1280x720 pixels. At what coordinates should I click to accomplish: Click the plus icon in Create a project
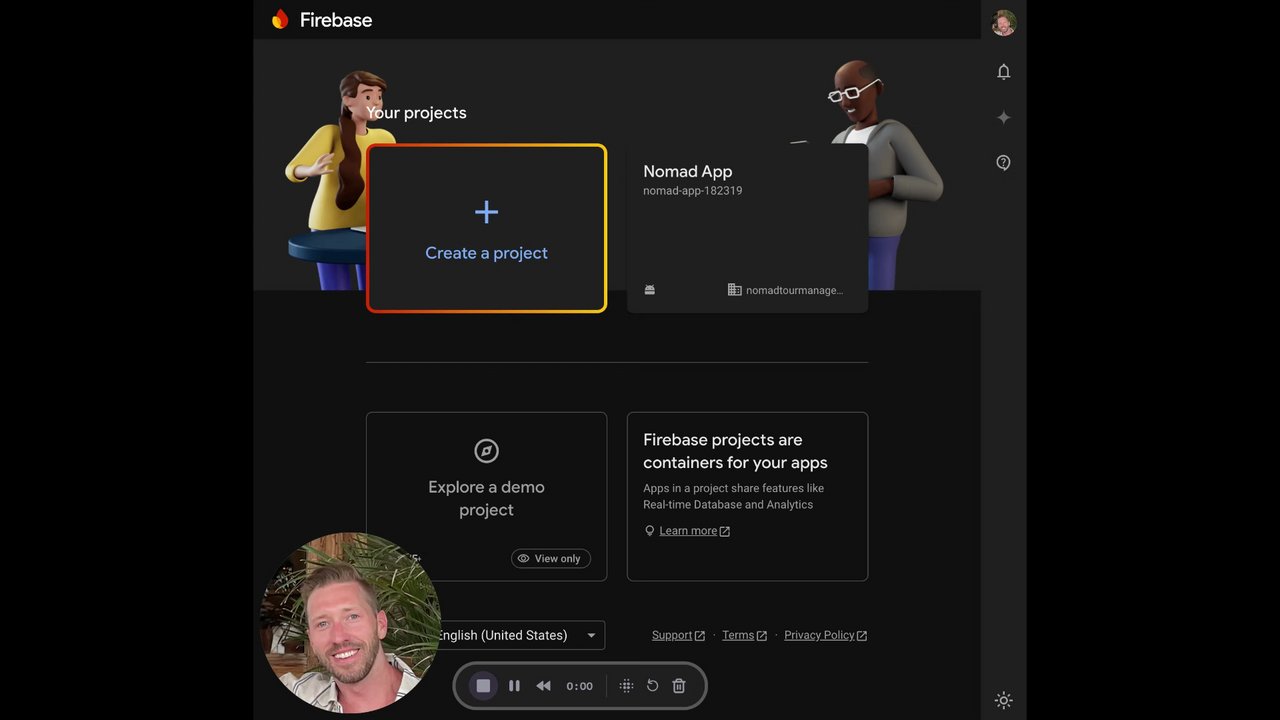click(x=487, y=212)
